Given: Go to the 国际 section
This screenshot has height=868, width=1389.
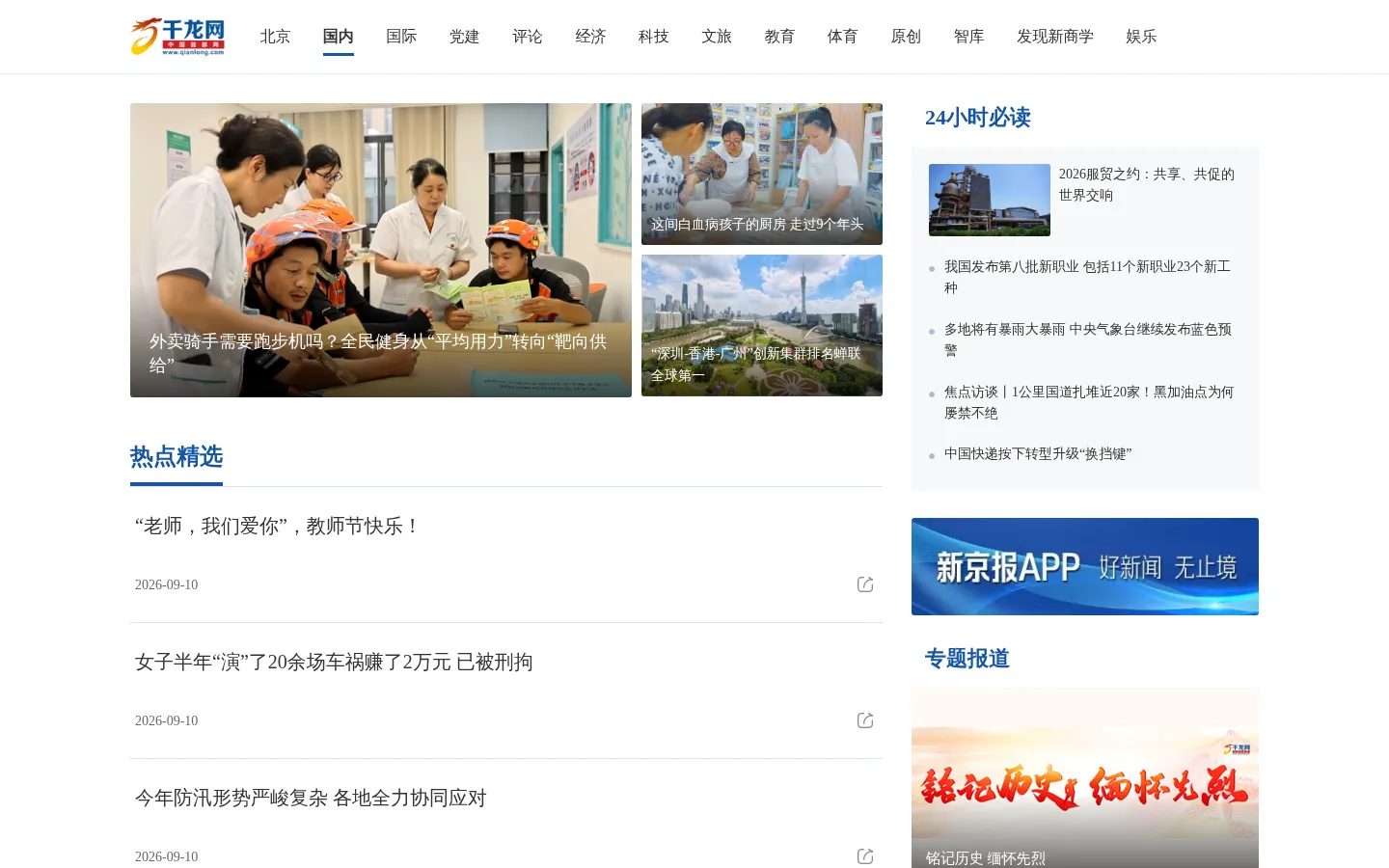Looking at the screenshot, I should point(401,37).
